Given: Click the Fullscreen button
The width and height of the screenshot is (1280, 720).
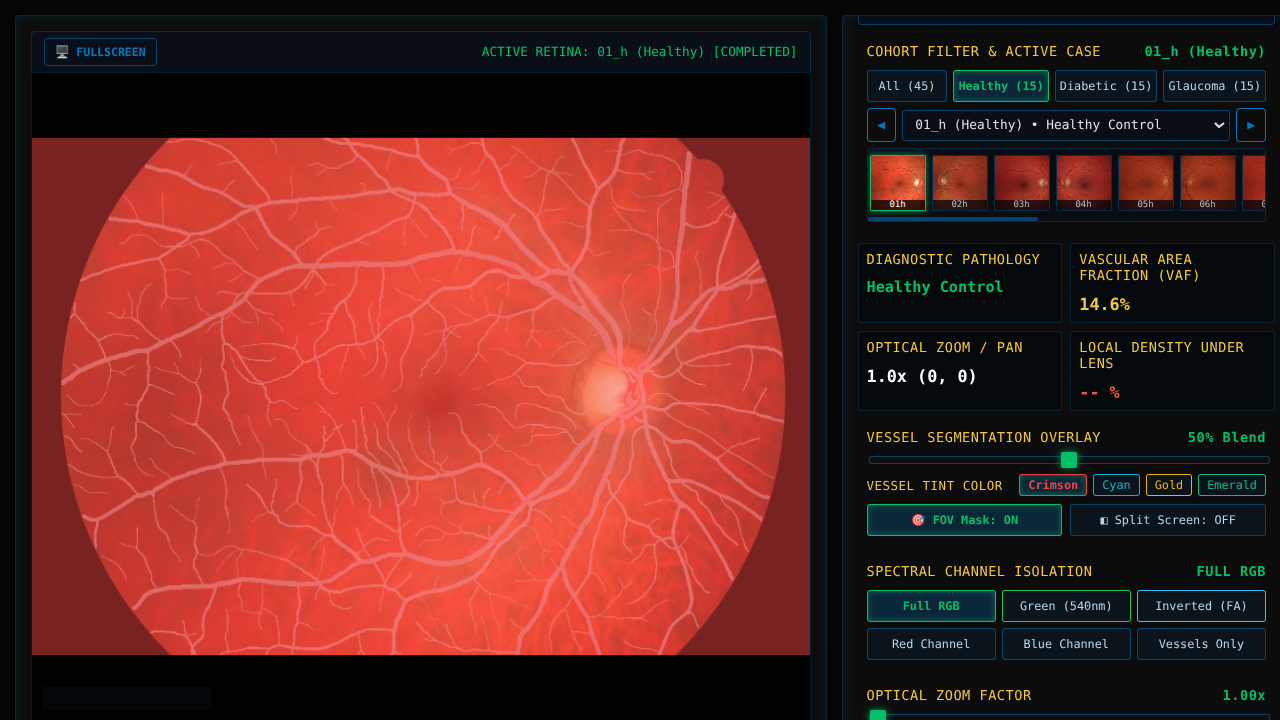Looking at the screenshot, I should (x=100, y=52).
